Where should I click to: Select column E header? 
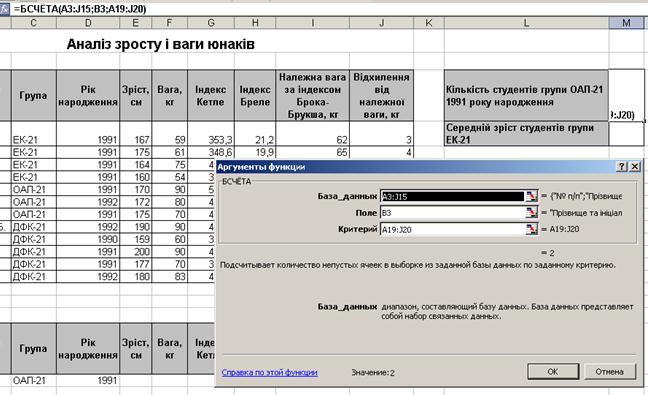(x=136, y=23)
